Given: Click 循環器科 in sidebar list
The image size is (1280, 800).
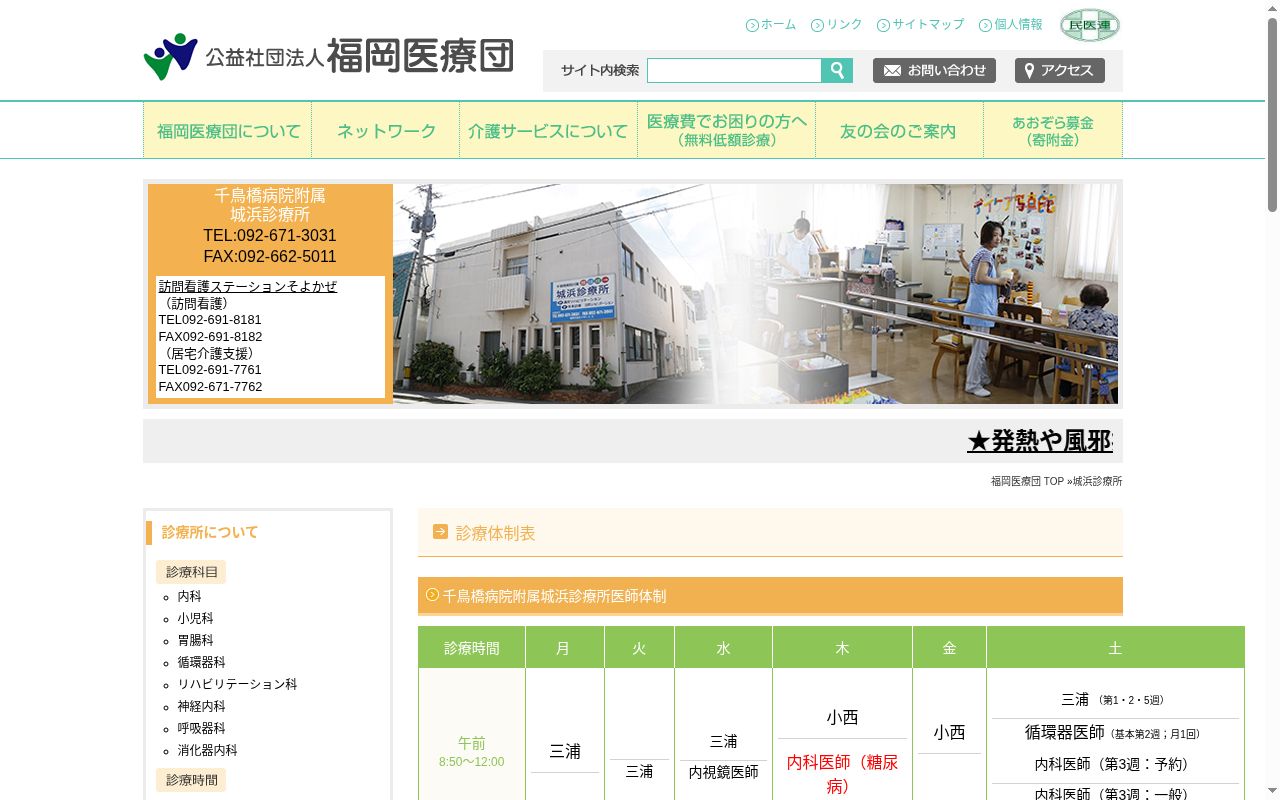Looking at the screenshot, I should pyautogui.click(x=201, y=662).
